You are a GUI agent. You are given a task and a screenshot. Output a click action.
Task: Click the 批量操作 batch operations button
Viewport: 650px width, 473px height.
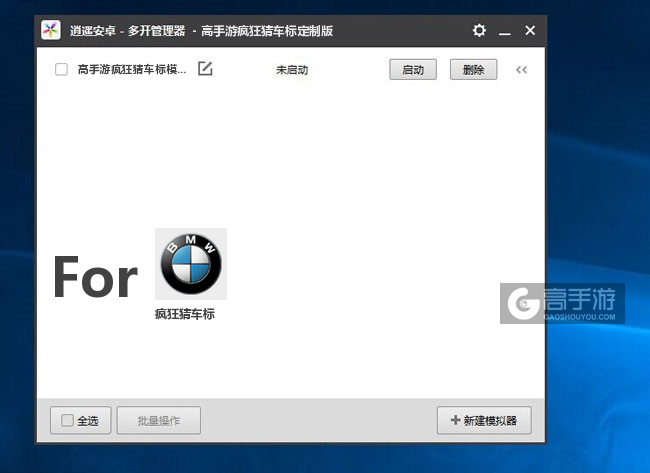point(159,421)
